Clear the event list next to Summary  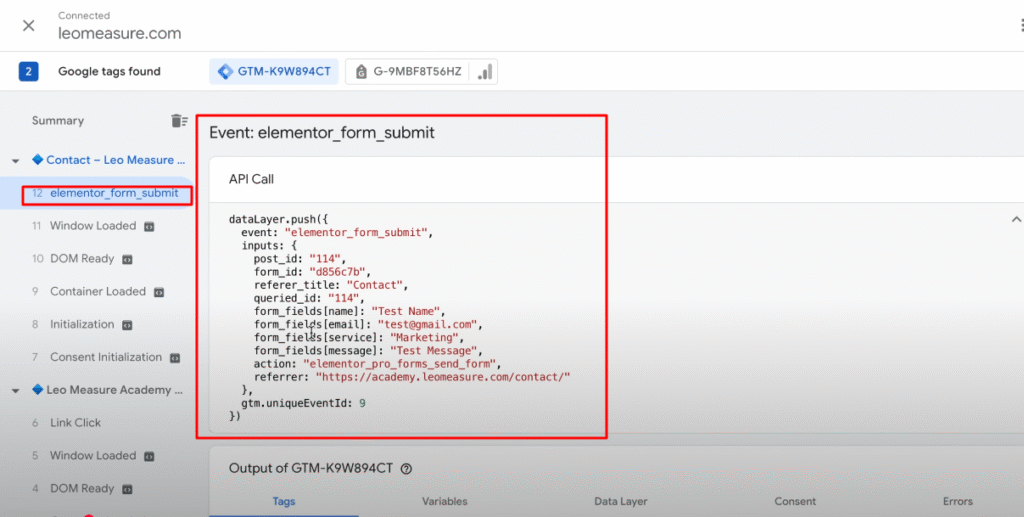pos(179,121)
